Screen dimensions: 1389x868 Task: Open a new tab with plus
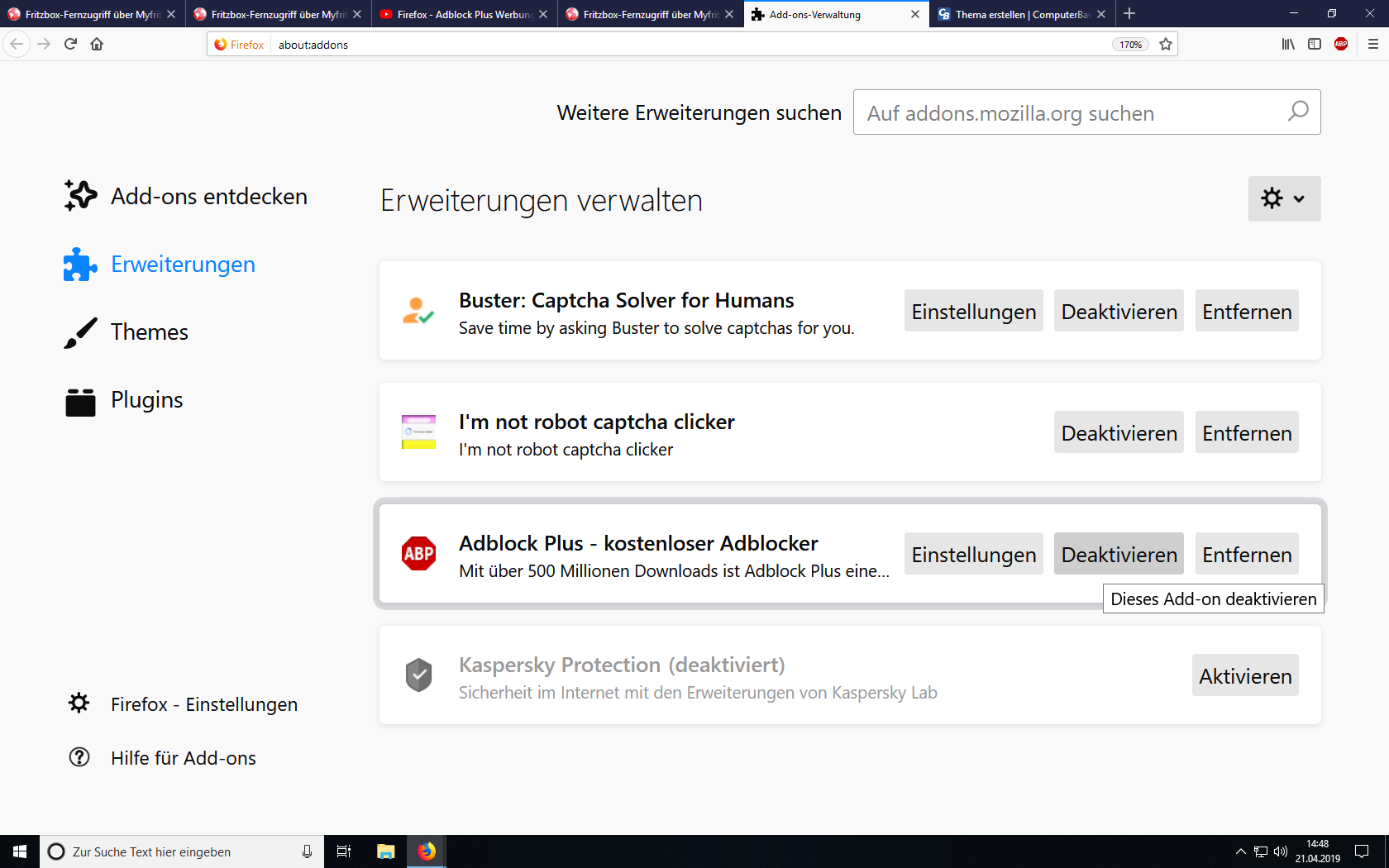click(1129, 13)
